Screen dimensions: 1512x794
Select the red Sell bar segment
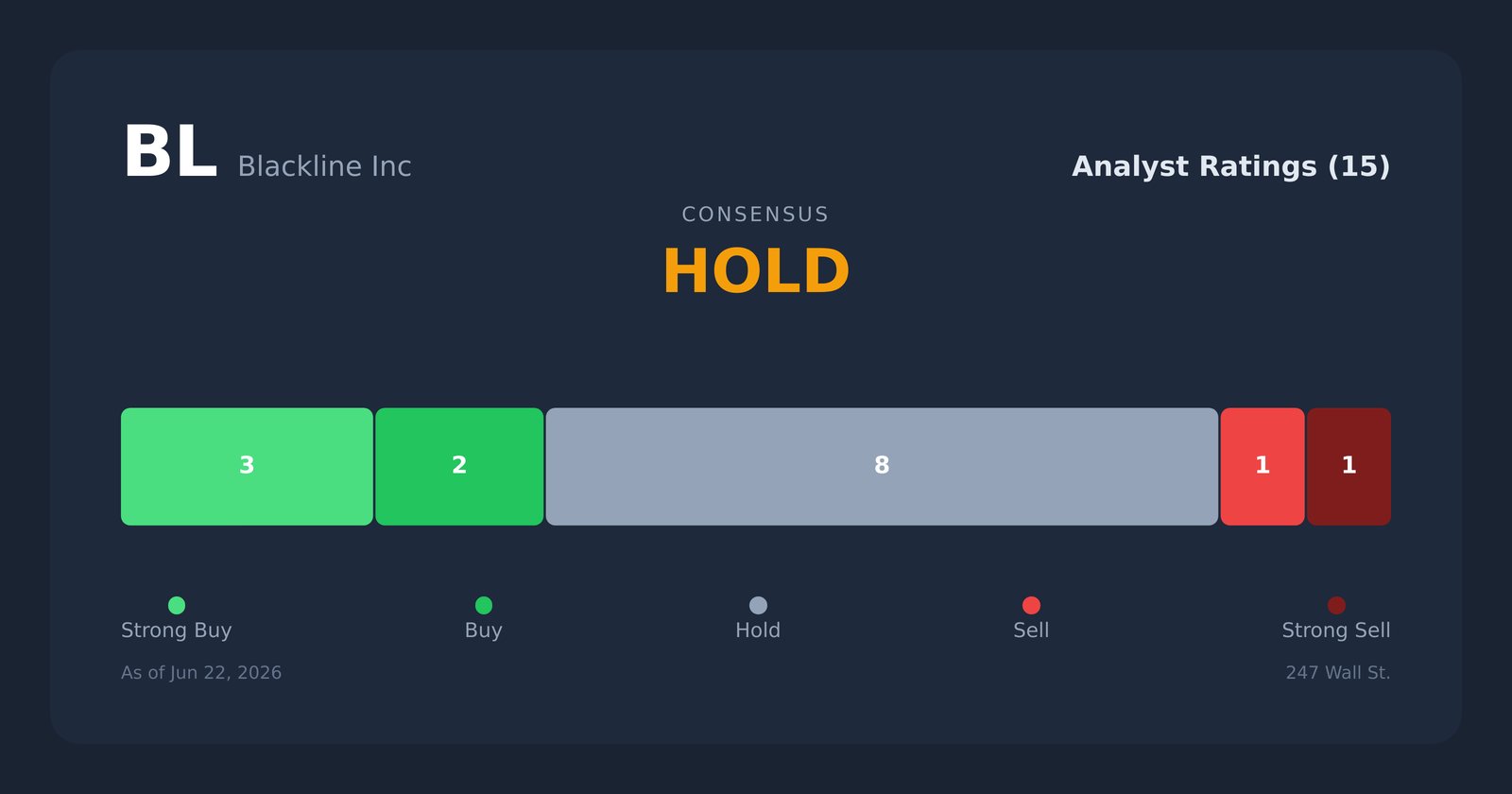pyautogui.click(x=1263, y=467)
